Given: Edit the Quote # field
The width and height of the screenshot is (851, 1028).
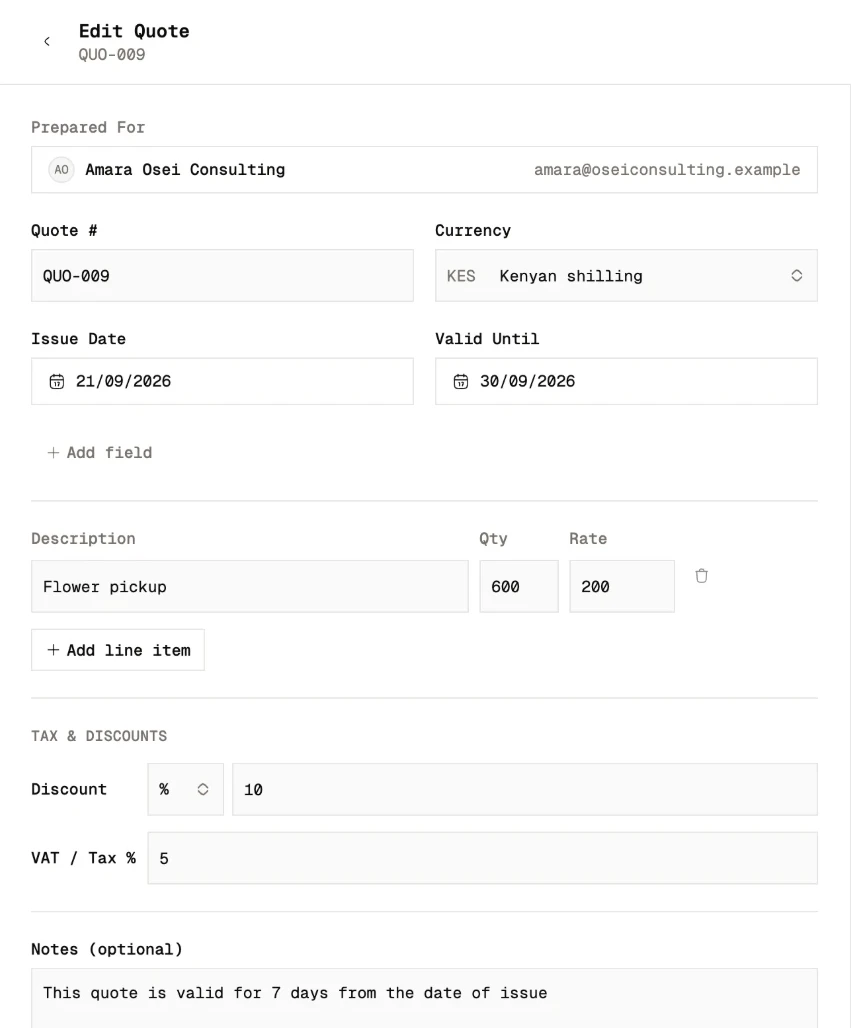Looking at the screenshot, I should (222, 275).
